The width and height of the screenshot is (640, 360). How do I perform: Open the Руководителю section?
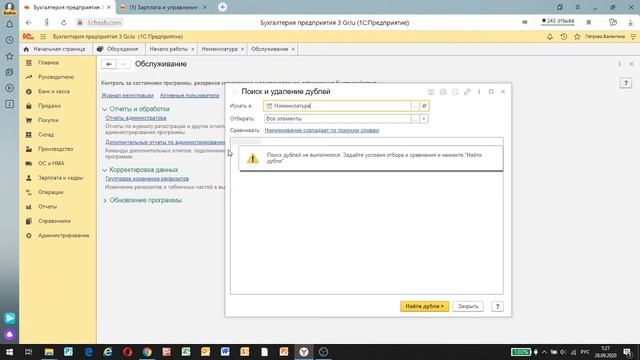(x=56, y=77)
